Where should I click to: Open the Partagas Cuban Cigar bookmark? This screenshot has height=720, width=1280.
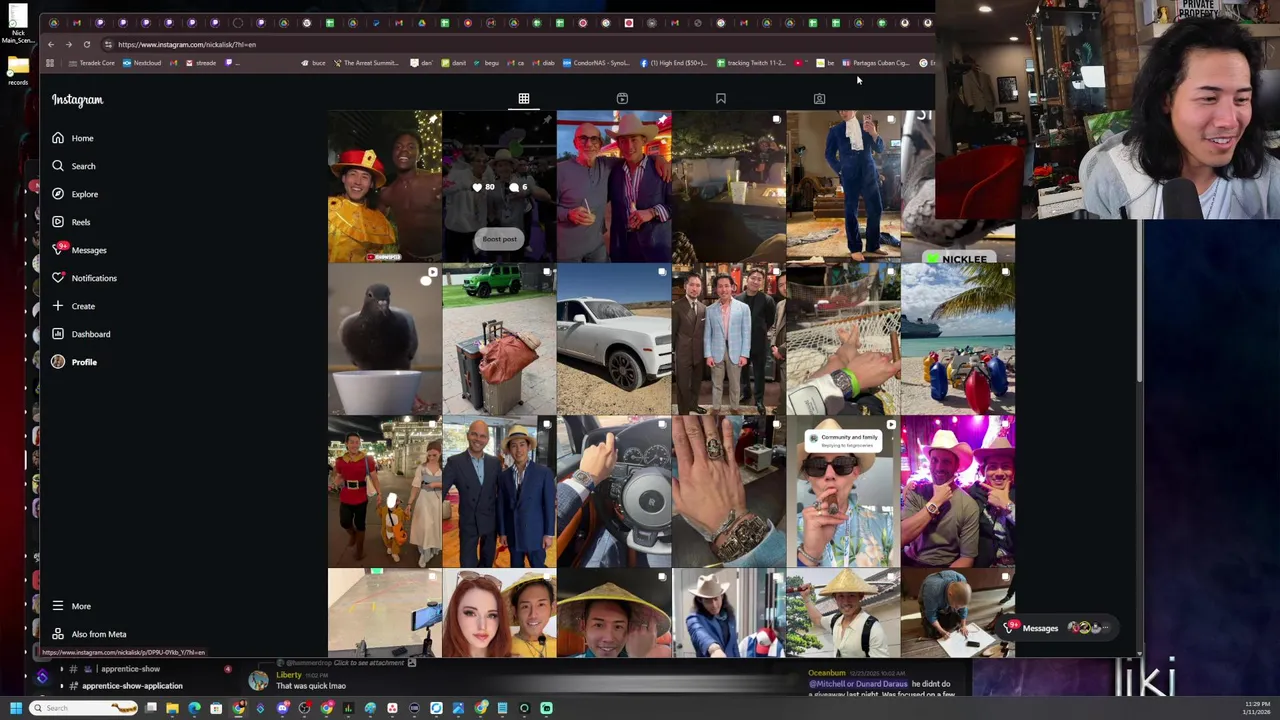click(876, 63)
